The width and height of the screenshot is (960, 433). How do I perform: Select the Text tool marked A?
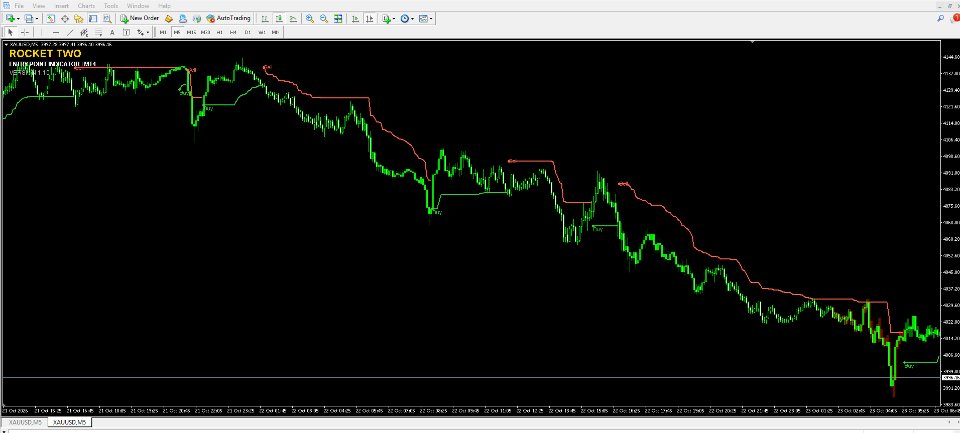click(112, 32)
